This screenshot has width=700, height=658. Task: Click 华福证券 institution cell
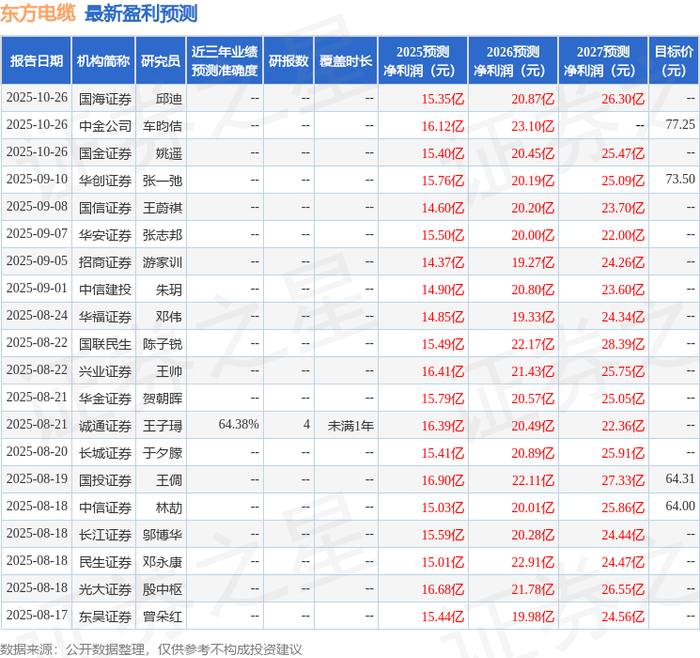[x=105, y=317]
